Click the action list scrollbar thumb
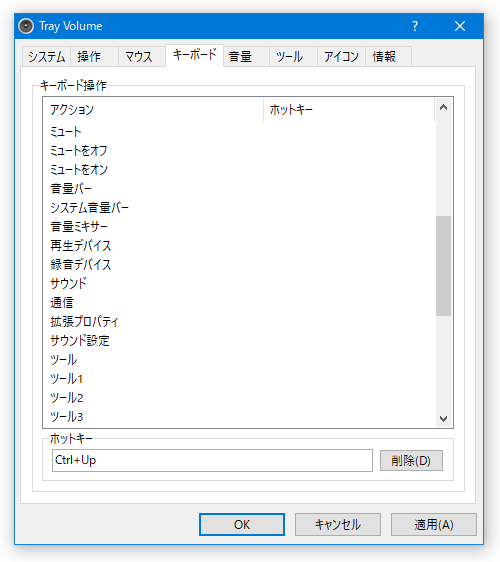 [x=443, y=266]
